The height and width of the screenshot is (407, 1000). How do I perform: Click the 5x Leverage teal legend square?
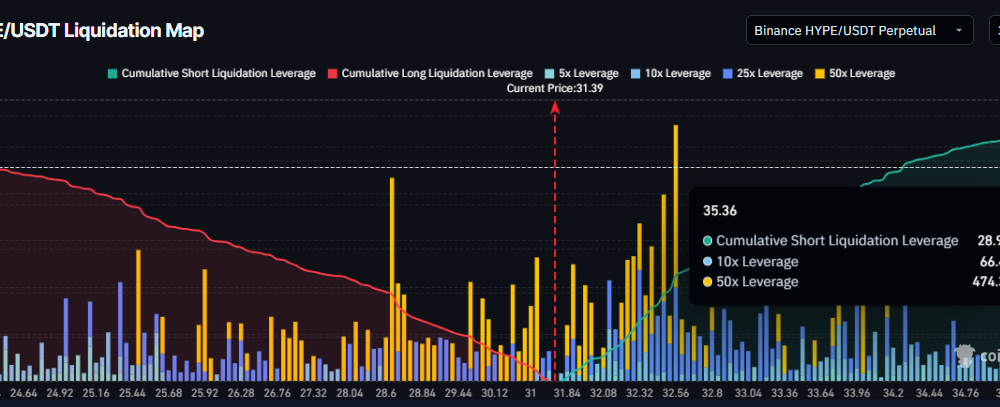pos(550,73)
